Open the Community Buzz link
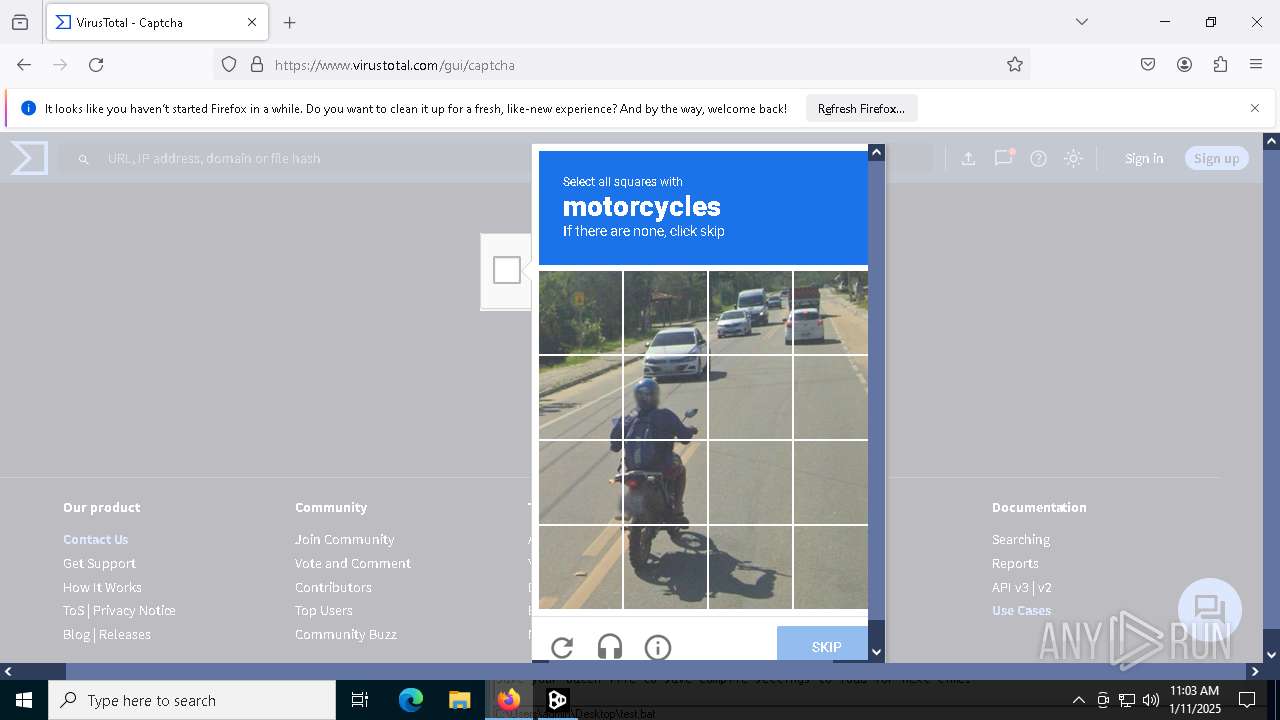 (346, 634)
